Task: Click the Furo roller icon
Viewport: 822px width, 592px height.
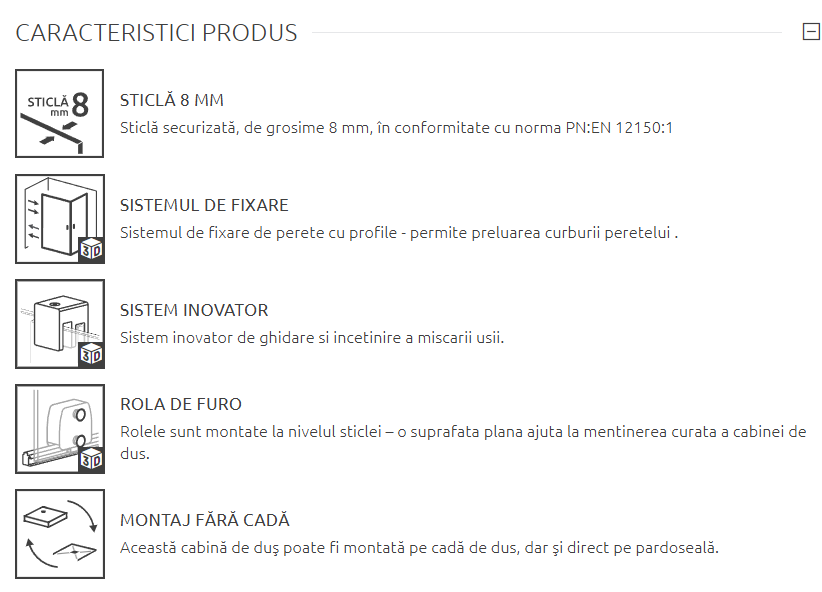Action: (x=60, y=428)
